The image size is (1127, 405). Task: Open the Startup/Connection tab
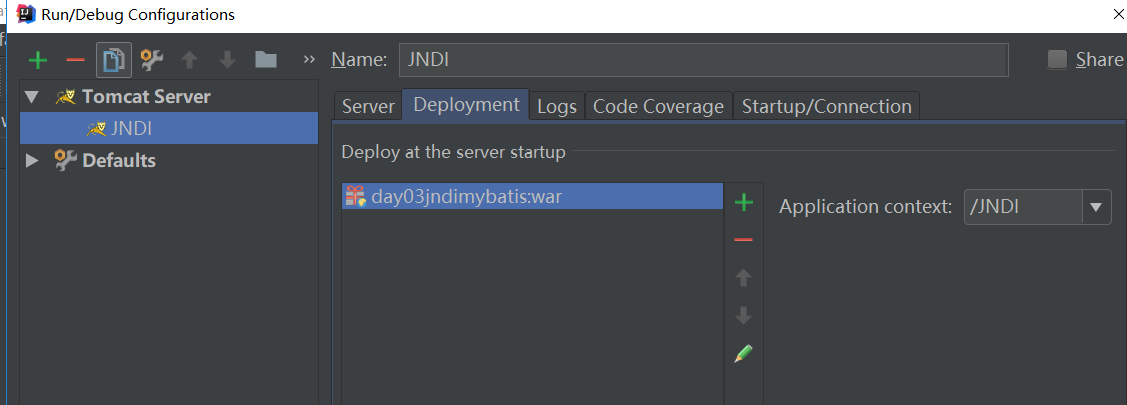coord(827,106)
